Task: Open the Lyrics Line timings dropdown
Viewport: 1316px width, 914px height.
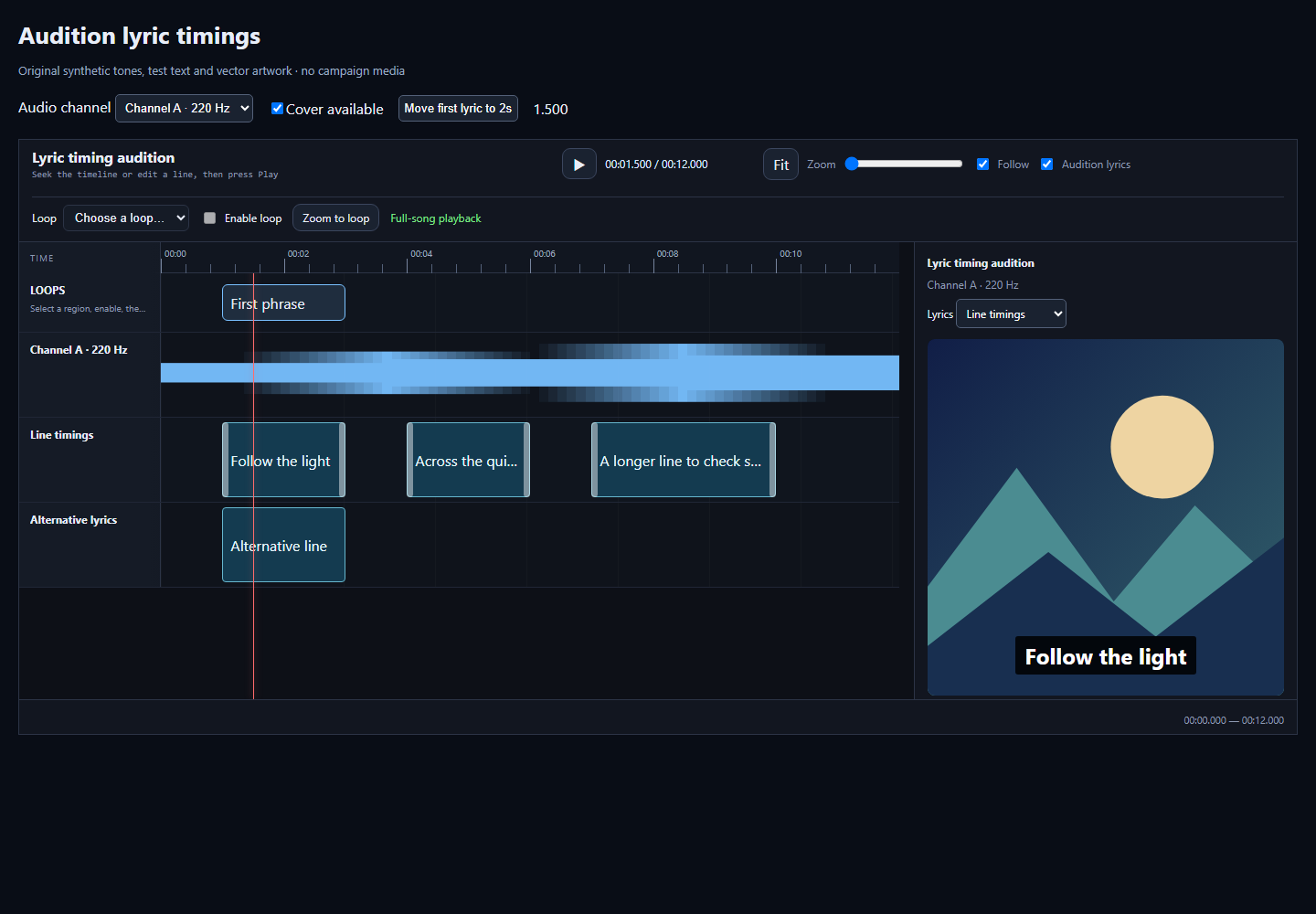Action: (1011, 314)
